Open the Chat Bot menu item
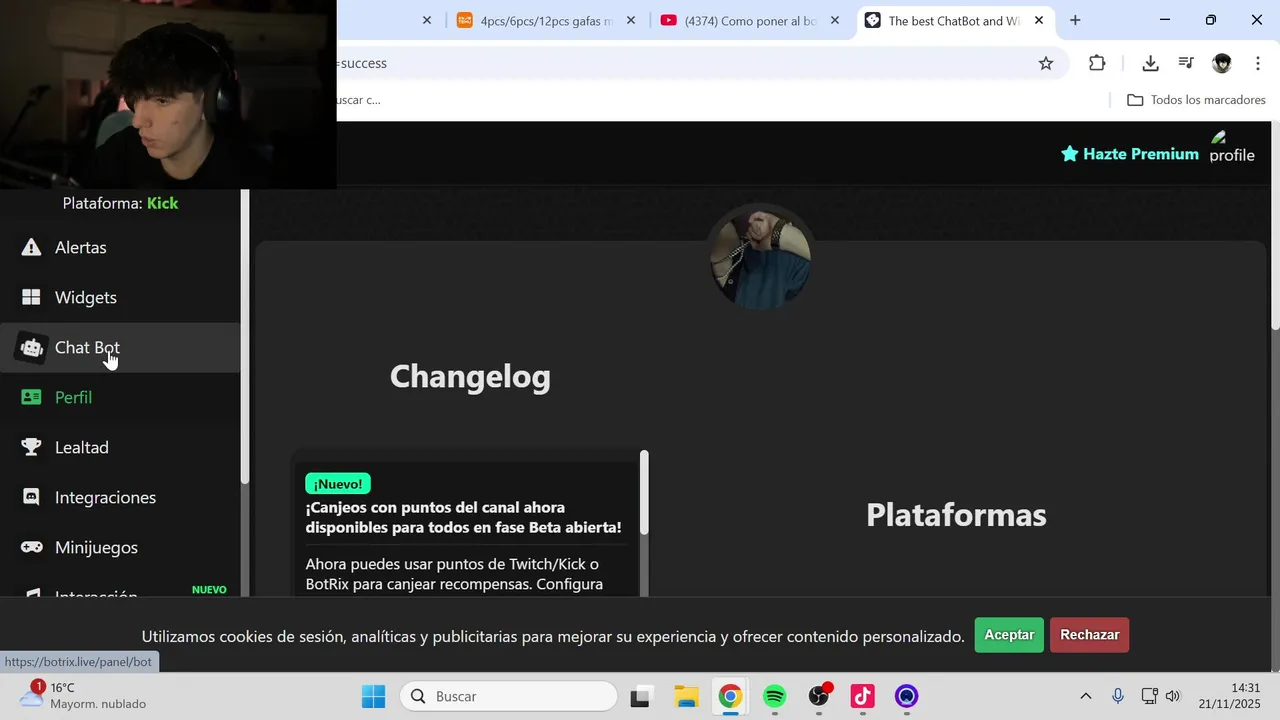This screenshot has height=720, width=1280. (x=120, y=347)
